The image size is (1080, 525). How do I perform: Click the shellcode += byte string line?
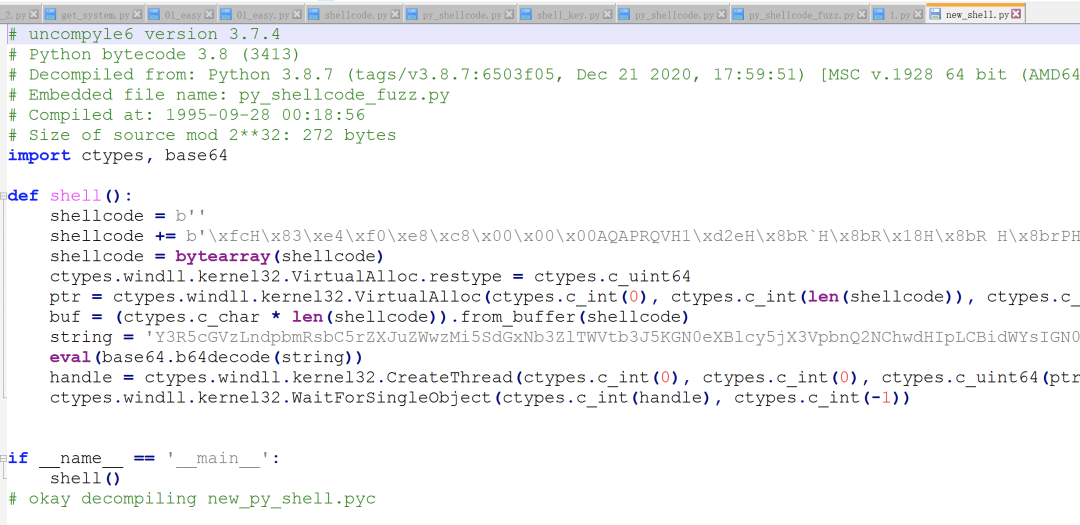(x=565, y=236)
